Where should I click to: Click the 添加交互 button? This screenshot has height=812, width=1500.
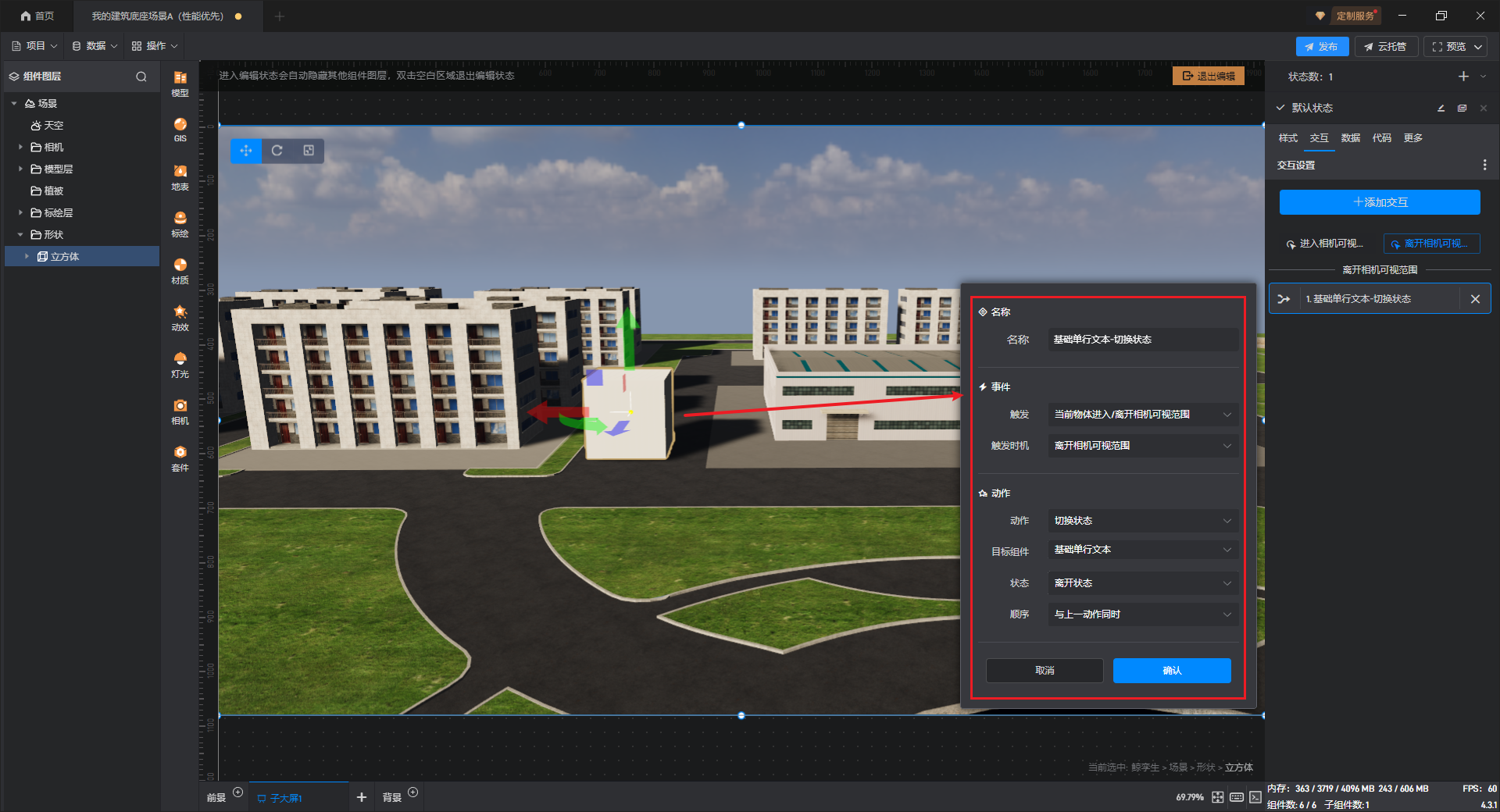(1380, 202)
